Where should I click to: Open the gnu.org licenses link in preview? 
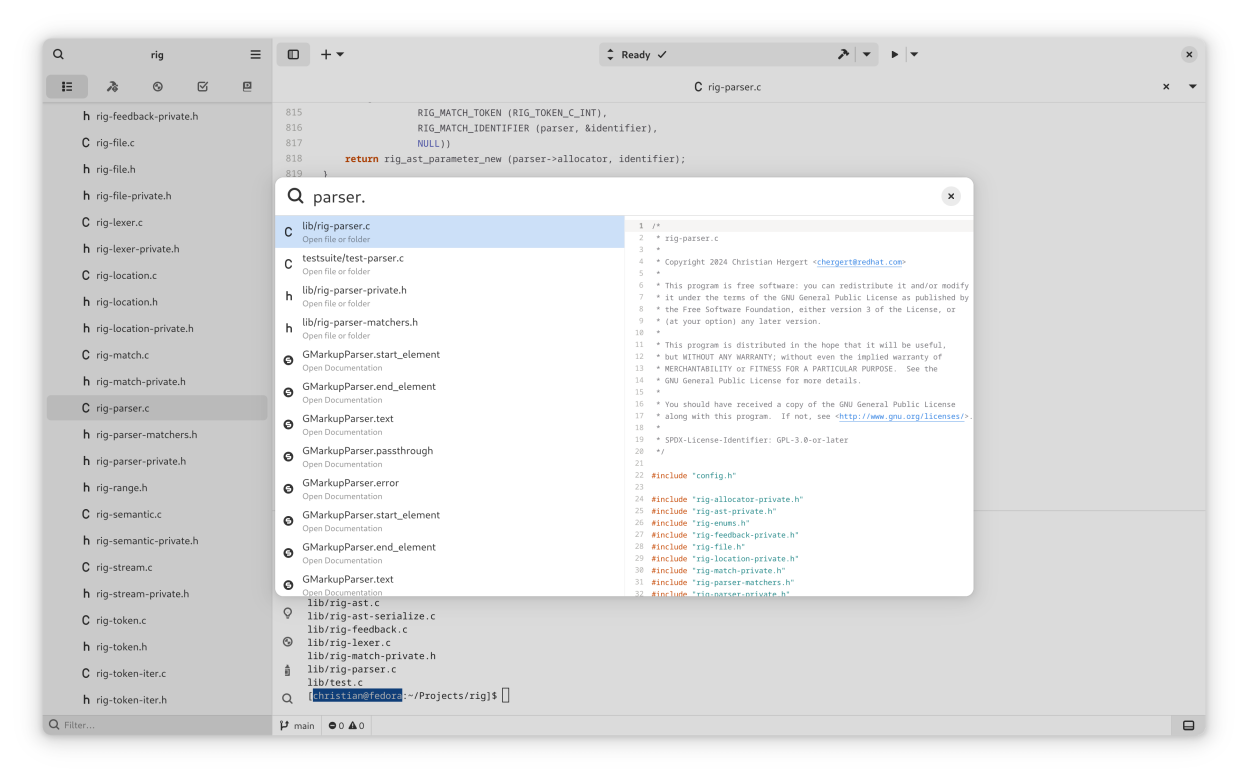click(x=902, y=416)
